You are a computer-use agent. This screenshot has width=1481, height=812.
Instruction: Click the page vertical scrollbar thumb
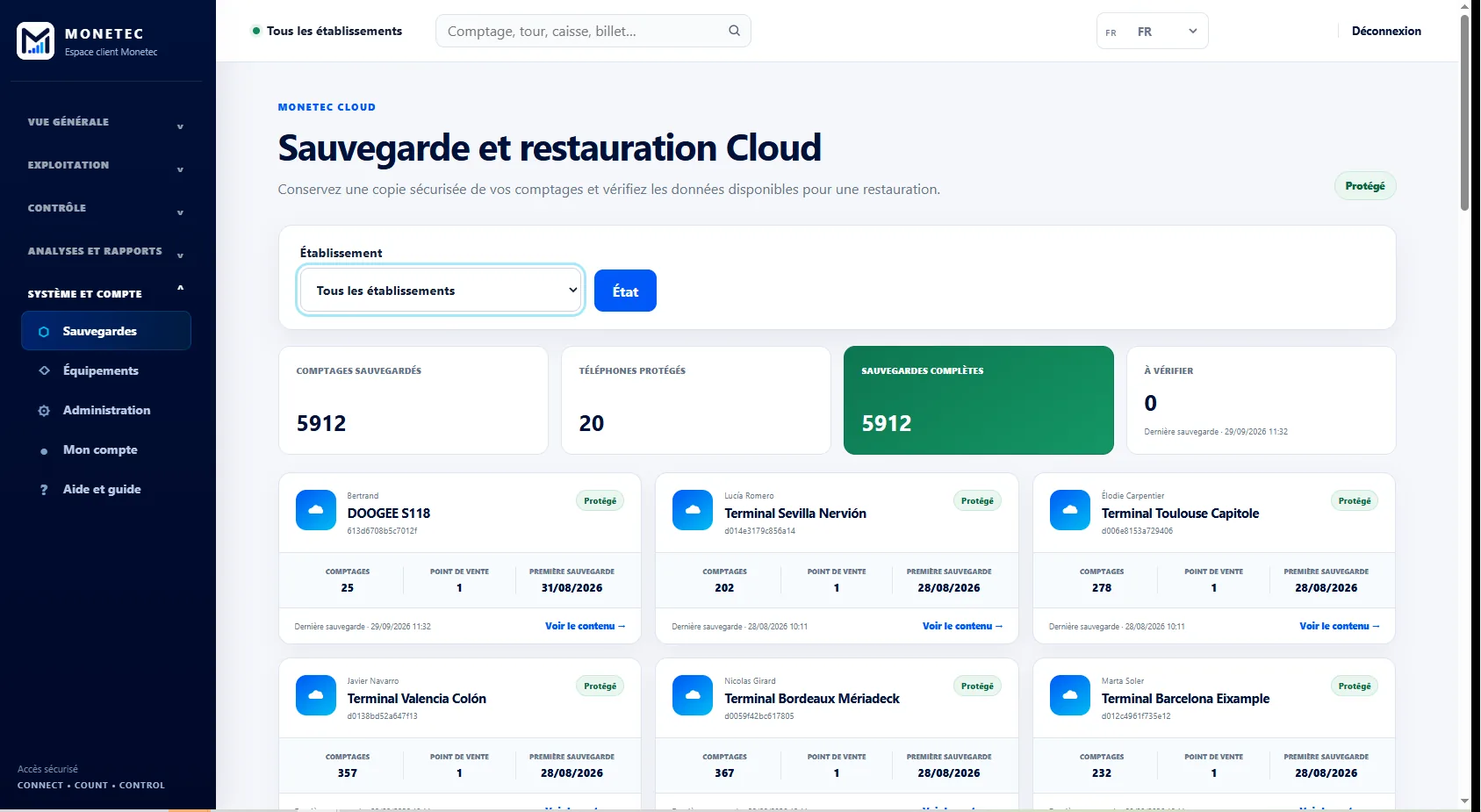point(1464,112)
